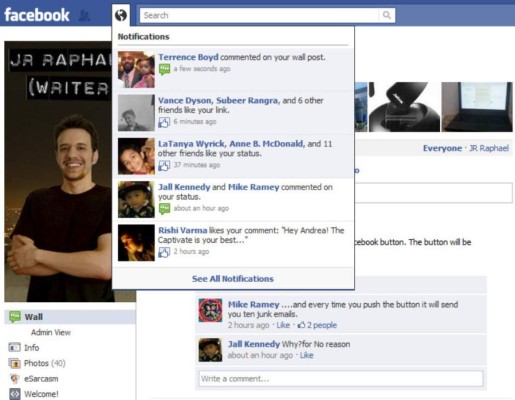Open Jall Kennedy's name in comment
The width and height of the screenshot is (515, 400).
click(x=254, y=344)
